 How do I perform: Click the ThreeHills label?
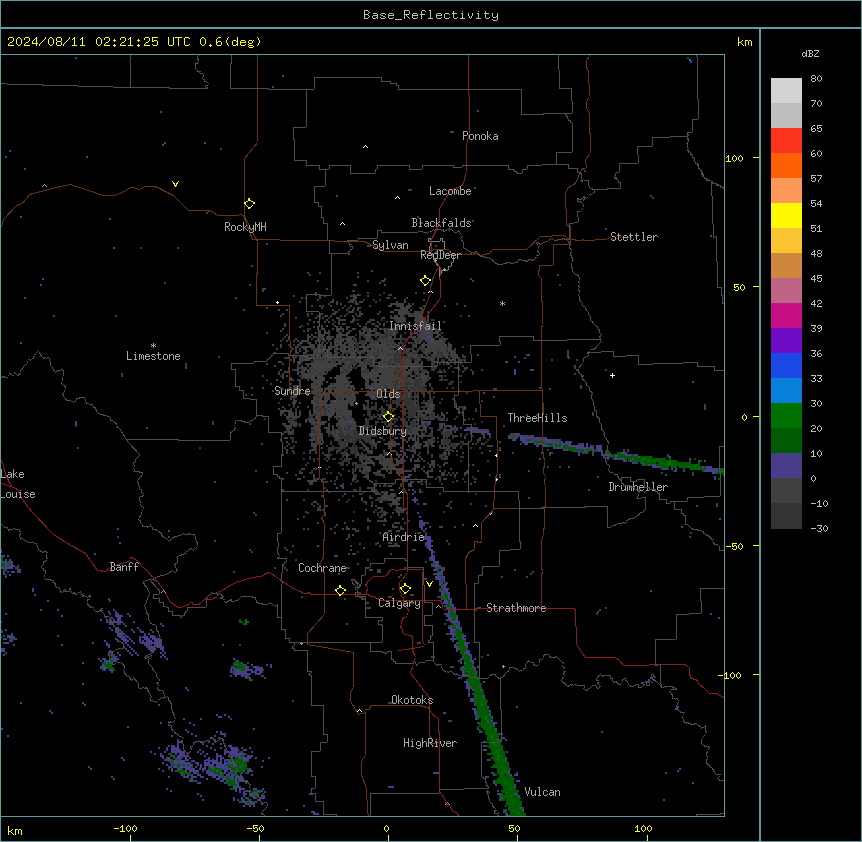coord(537,418)
